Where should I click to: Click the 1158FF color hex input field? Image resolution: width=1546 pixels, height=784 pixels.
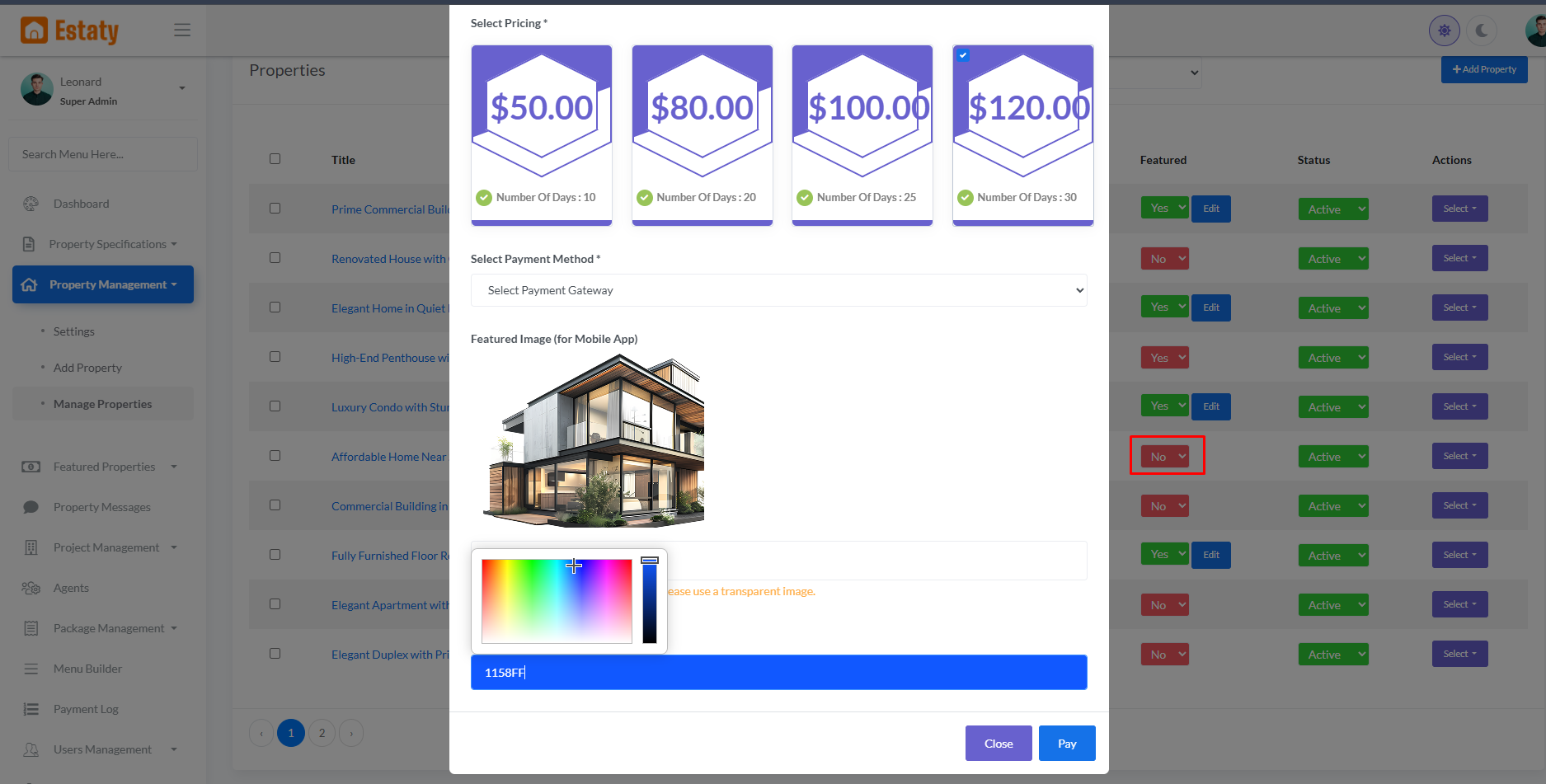coord(779,673)
